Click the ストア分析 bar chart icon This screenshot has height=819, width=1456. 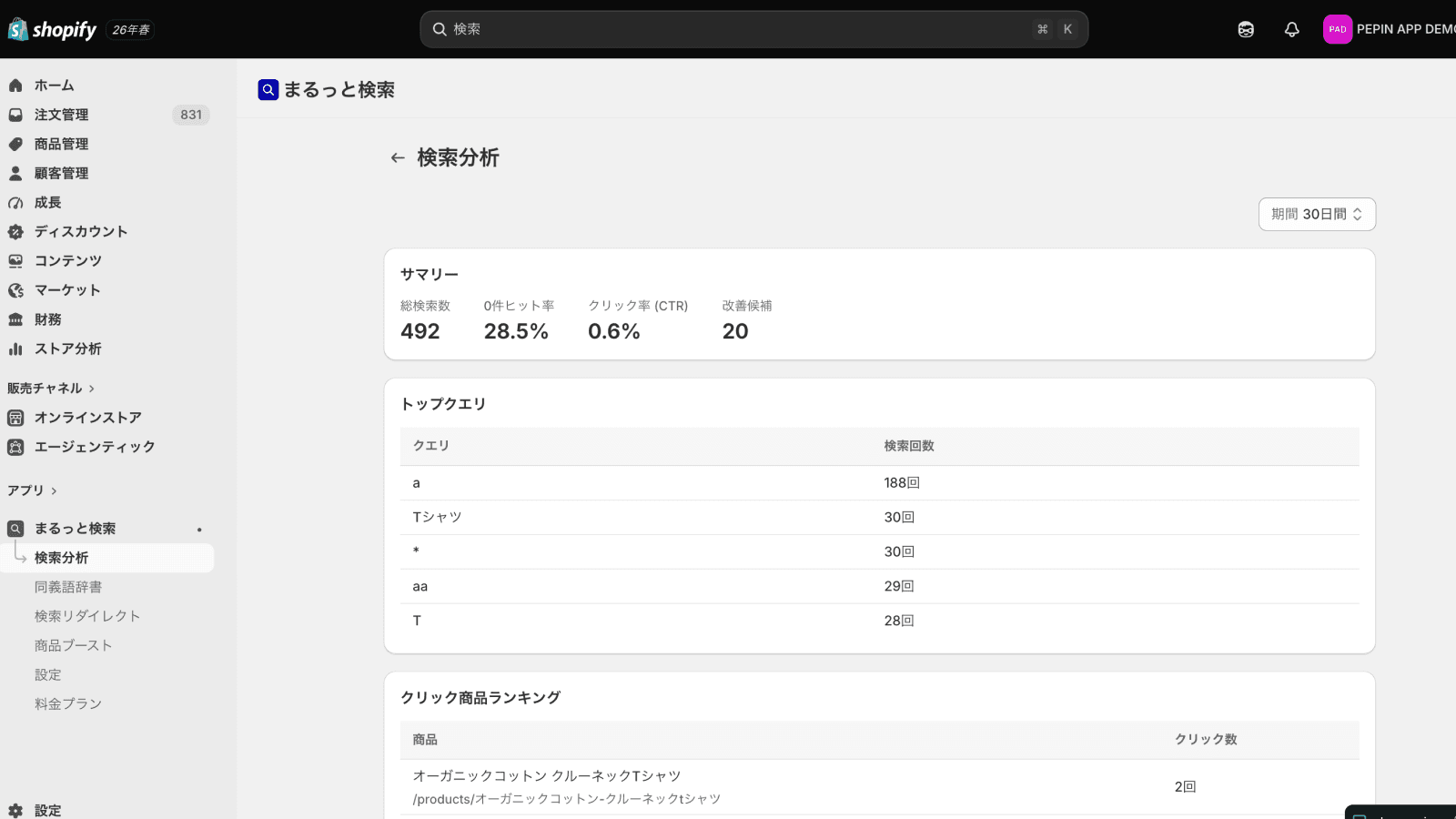[x=15, y=349]
